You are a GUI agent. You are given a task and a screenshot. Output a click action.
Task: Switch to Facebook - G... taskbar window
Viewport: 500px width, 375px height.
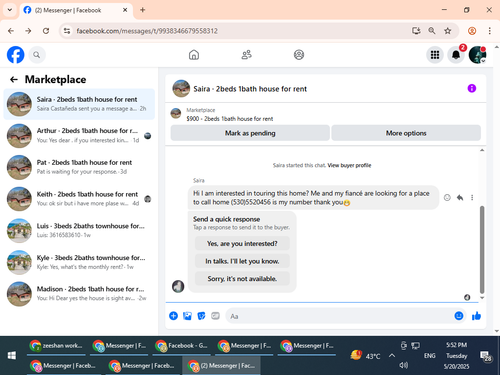pos(182,346)
